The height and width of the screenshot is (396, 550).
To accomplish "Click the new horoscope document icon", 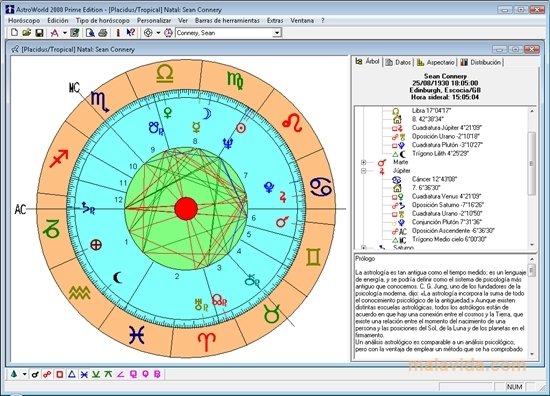I will click(x=14, y=33).
